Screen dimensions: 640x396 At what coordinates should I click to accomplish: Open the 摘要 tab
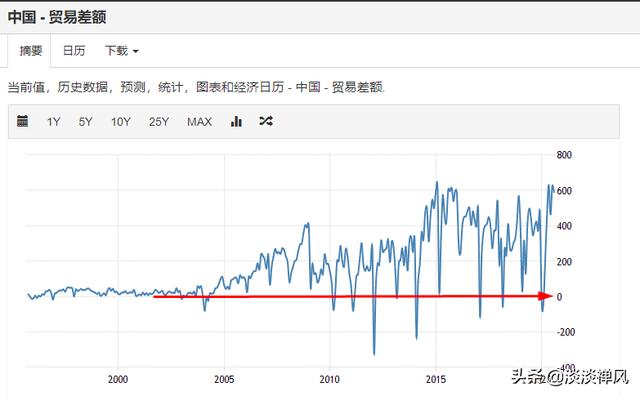click(31, 51)
